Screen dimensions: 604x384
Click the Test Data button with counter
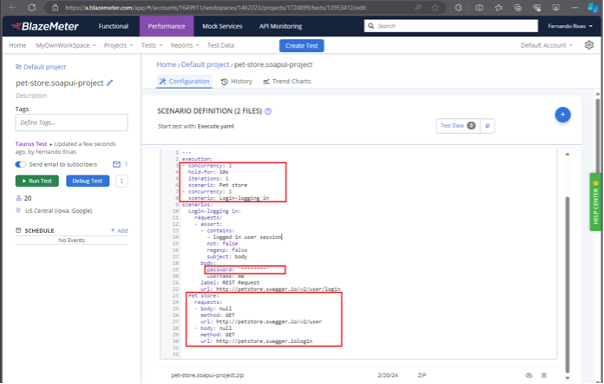point(458,126)
